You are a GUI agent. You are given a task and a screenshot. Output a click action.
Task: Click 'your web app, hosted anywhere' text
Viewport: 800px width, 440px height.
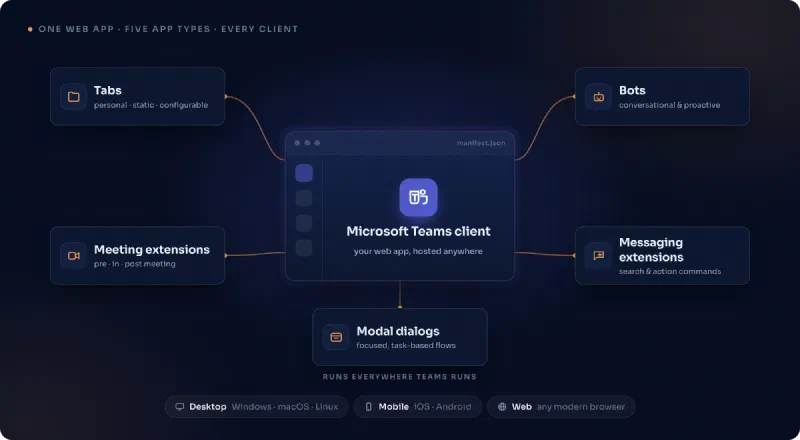click(418, 251)
